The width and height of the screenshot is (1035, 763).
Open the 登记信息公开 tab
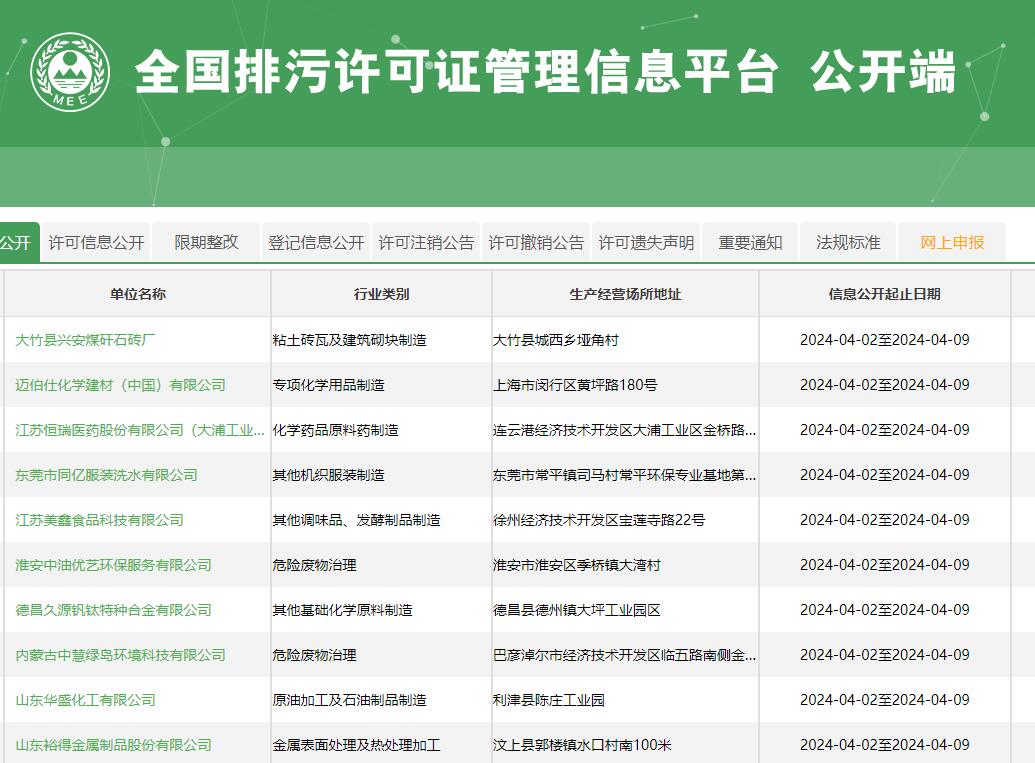316,242
